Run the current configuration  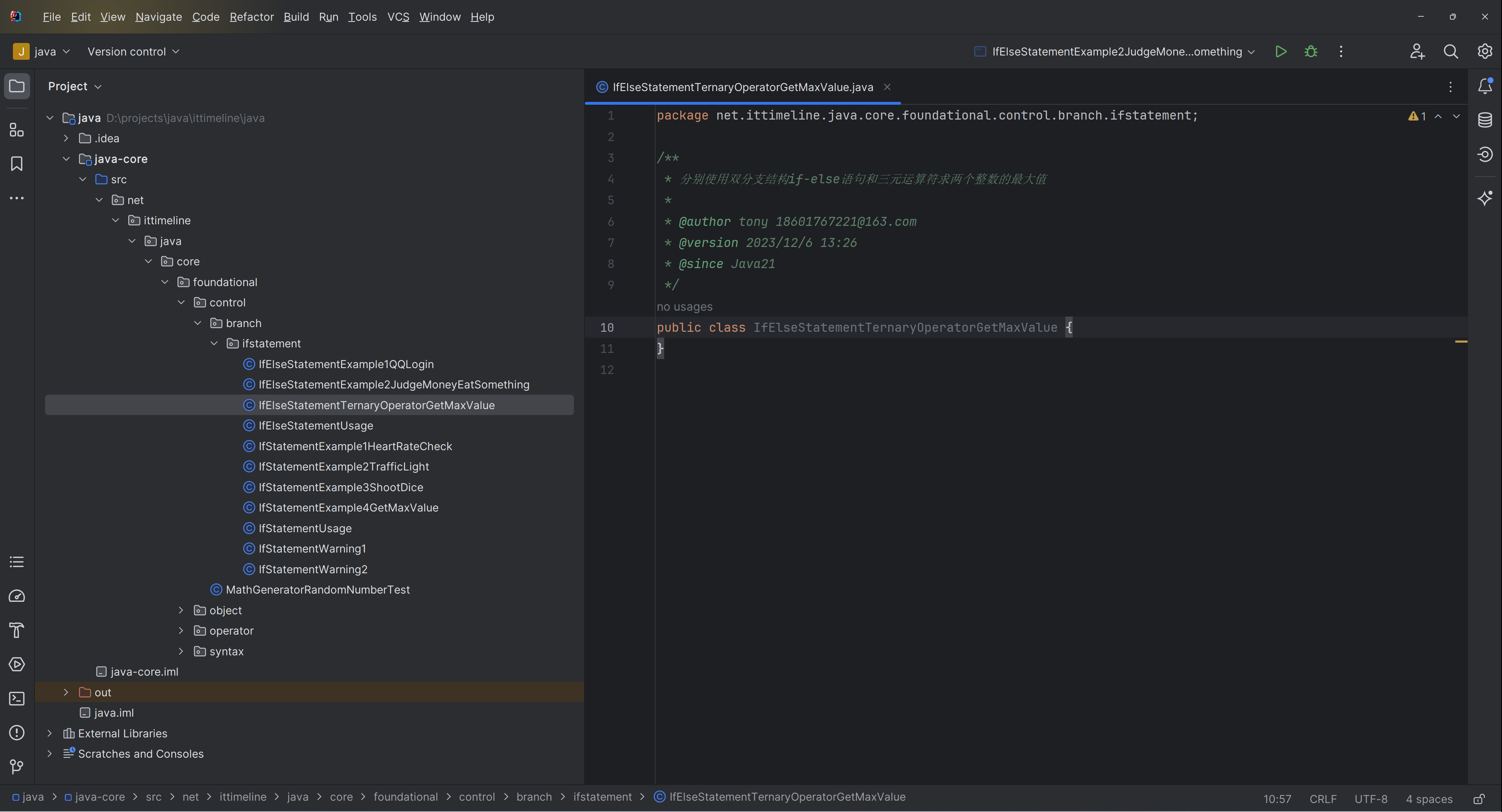pyautogui.click(x=1281, y=52)
